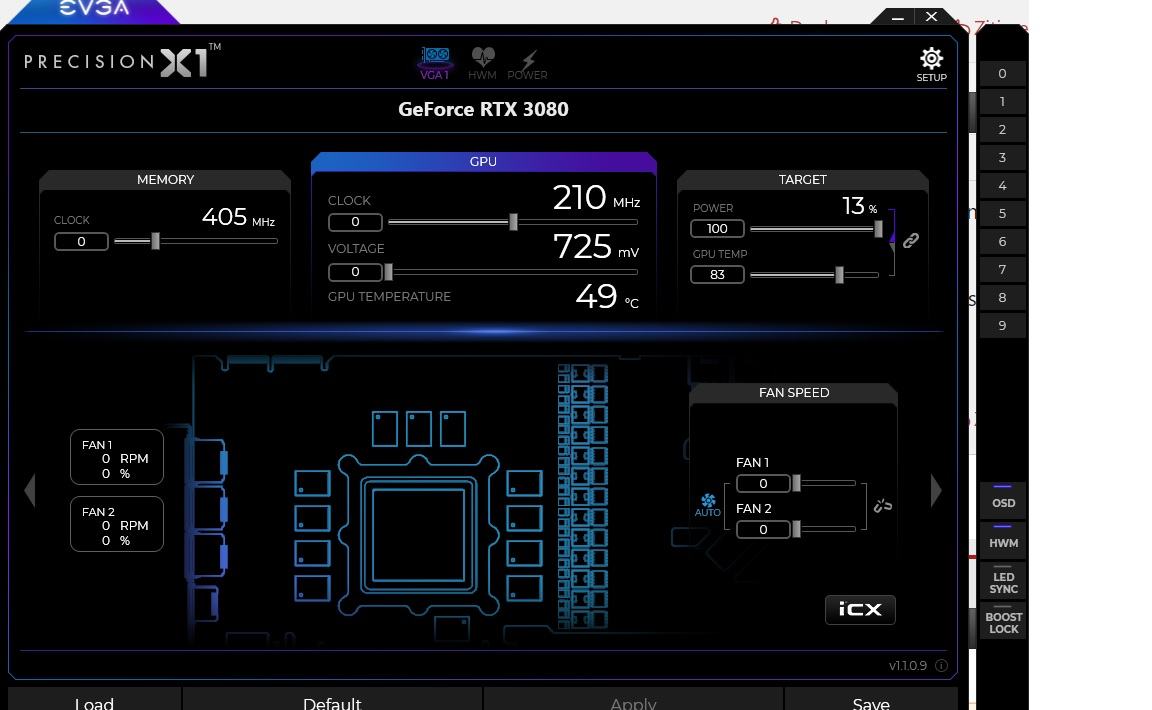Click the FAN 2 speed slider handle
This screenshot has width=1152, height=710.
point(796,529)
